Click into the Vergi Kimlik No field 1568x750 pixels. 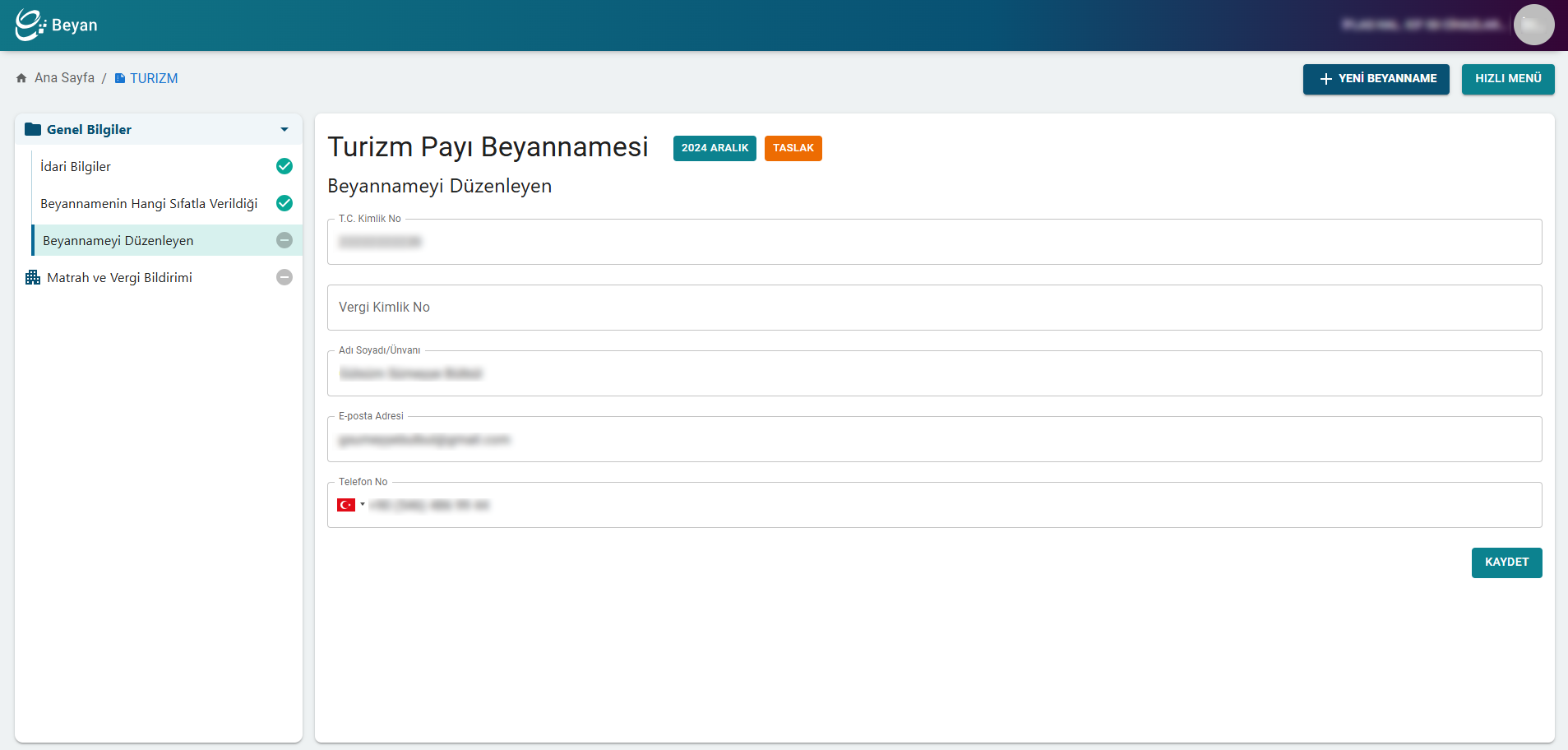coord(934,308)
